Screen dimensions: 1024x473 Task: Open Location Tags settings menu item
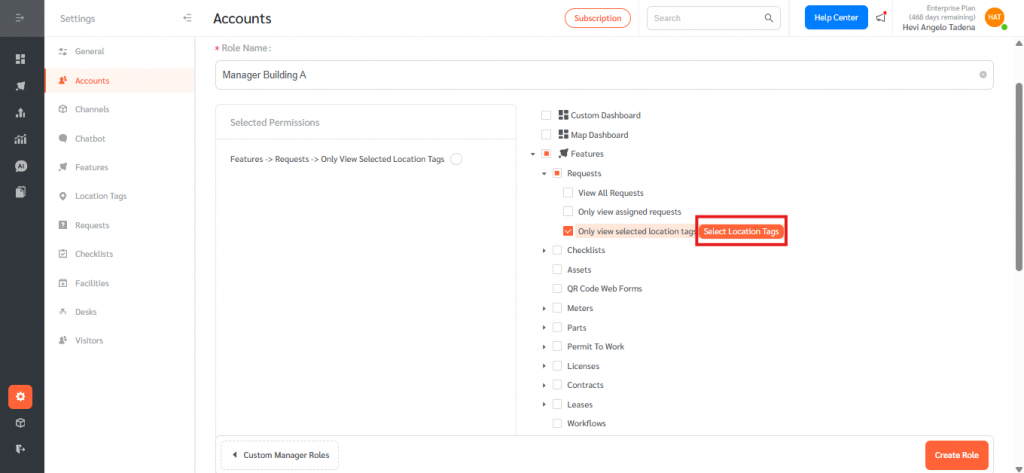click(100, 196)
